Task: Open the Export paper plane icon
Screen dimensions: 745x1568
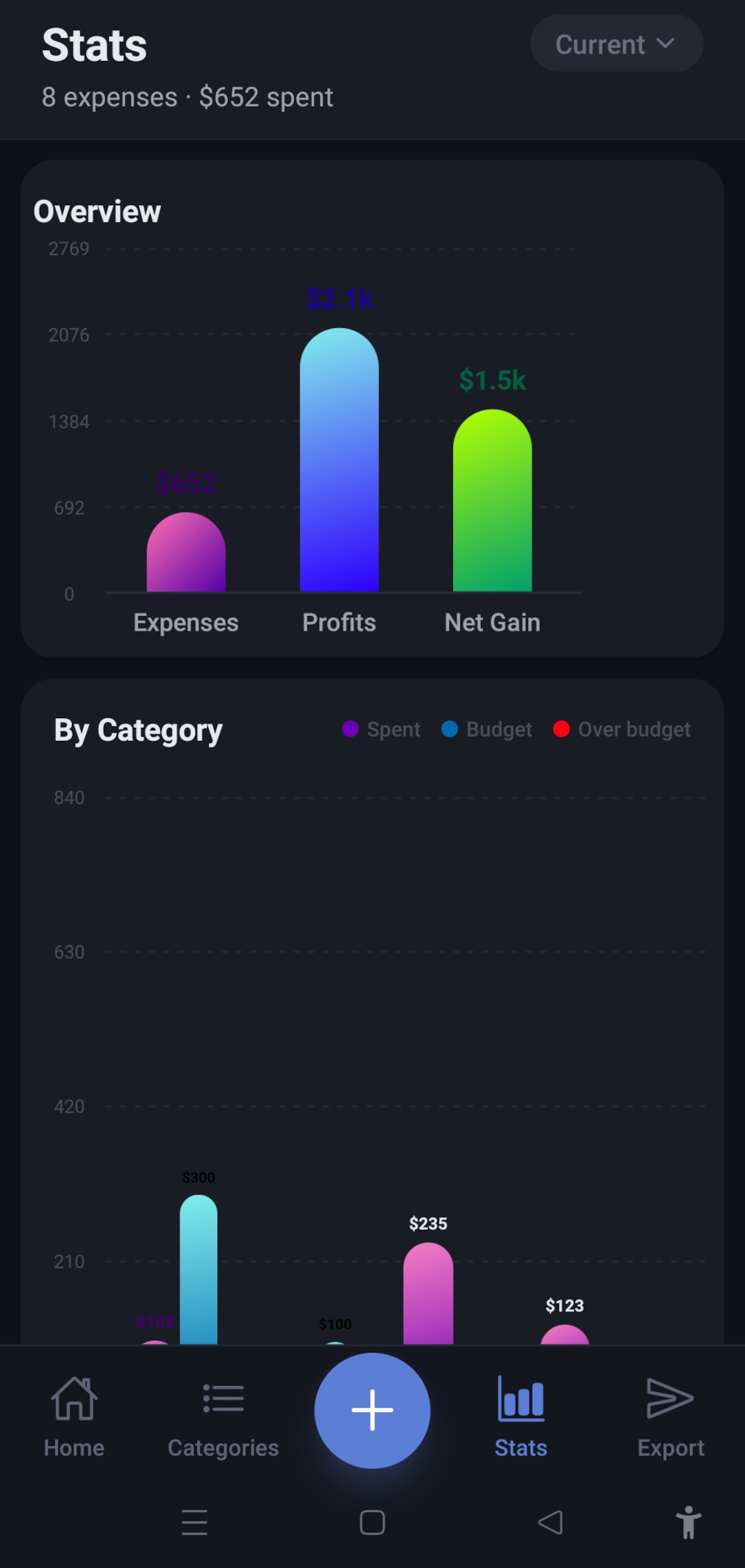Action: click(669, 1398)
